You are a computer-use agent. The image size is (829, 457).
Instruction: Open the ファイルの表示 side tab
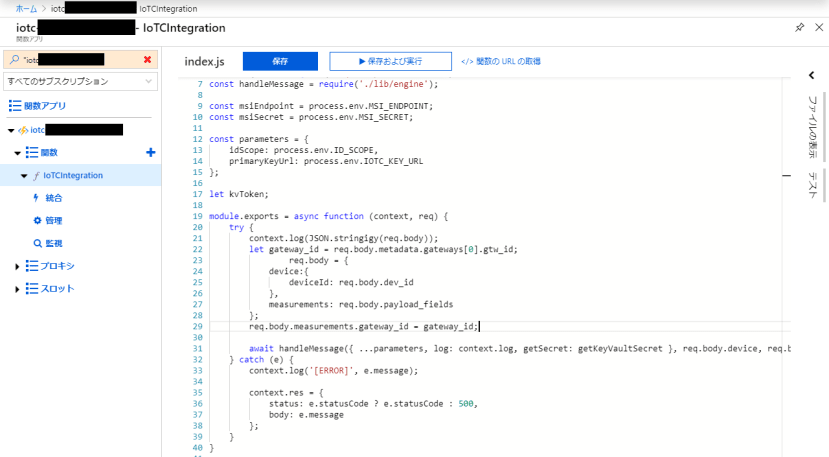tap(813, 126)
